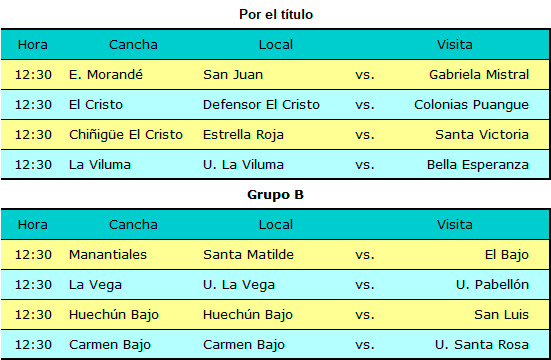Select the Santa Victoria visitor cell
Viewport: 551px width, 360px height.
coord(482,135)
